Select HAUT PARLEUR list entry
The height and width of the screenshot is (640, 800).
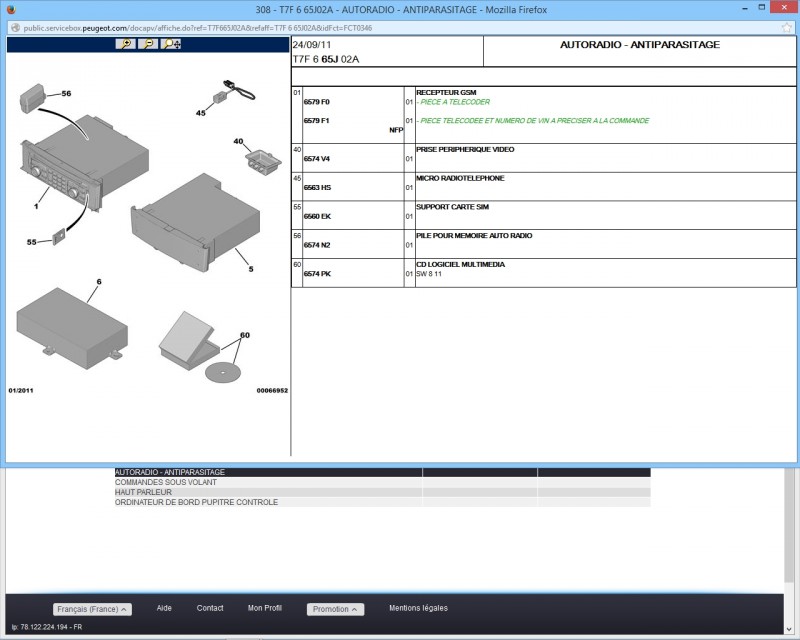tap(144, 492)
